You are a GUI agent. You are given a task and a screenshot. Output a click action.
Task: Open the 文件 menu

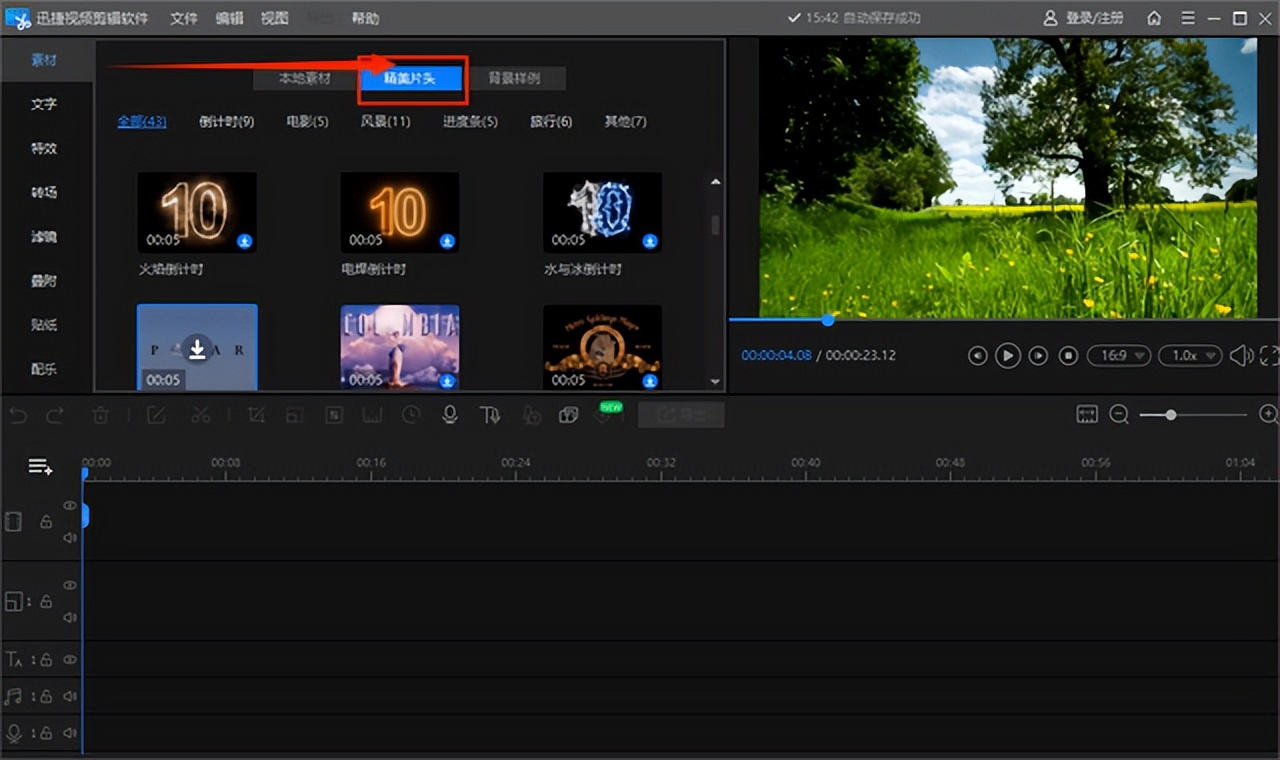point(184,18)
